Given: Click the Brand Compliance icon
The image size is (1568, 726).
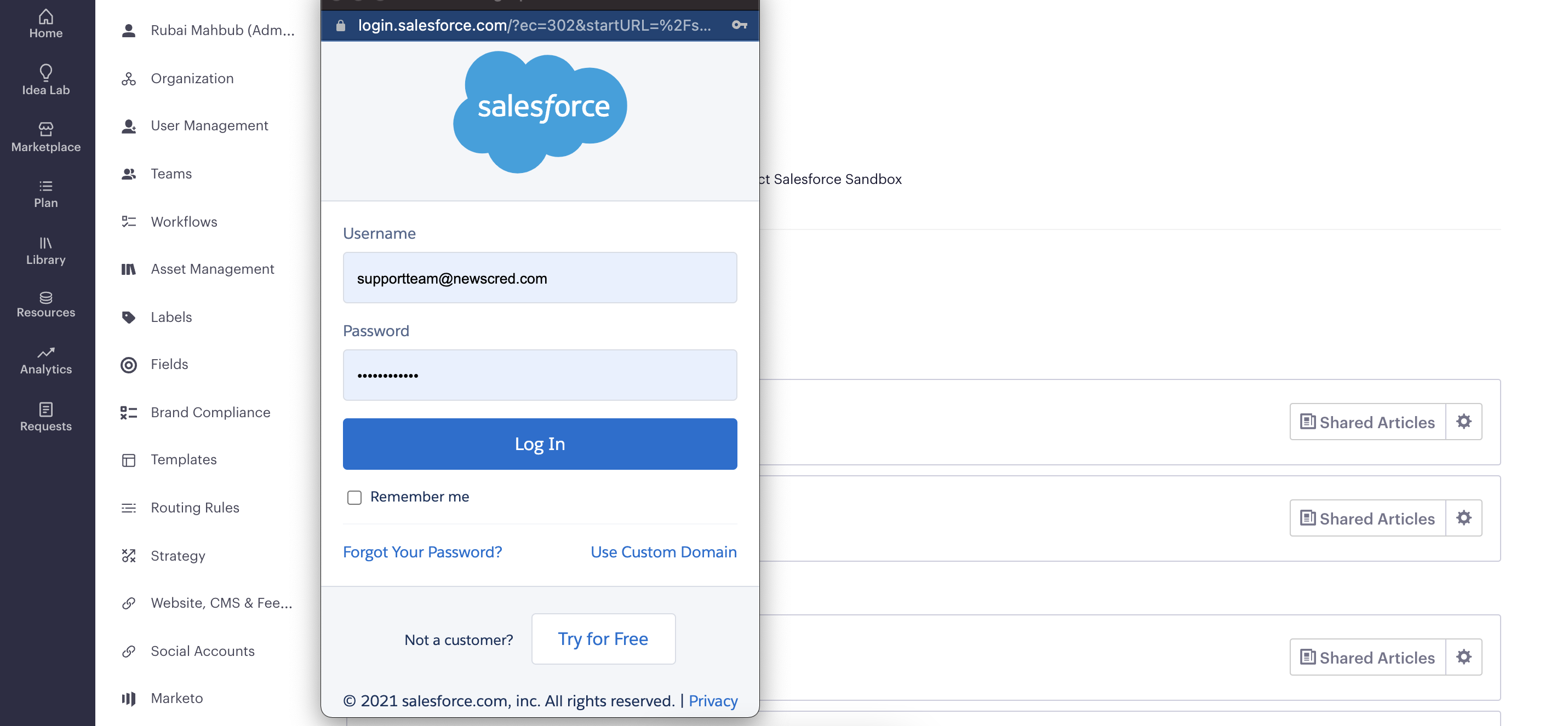Looking at the screenshot, I should coord(128,413).
